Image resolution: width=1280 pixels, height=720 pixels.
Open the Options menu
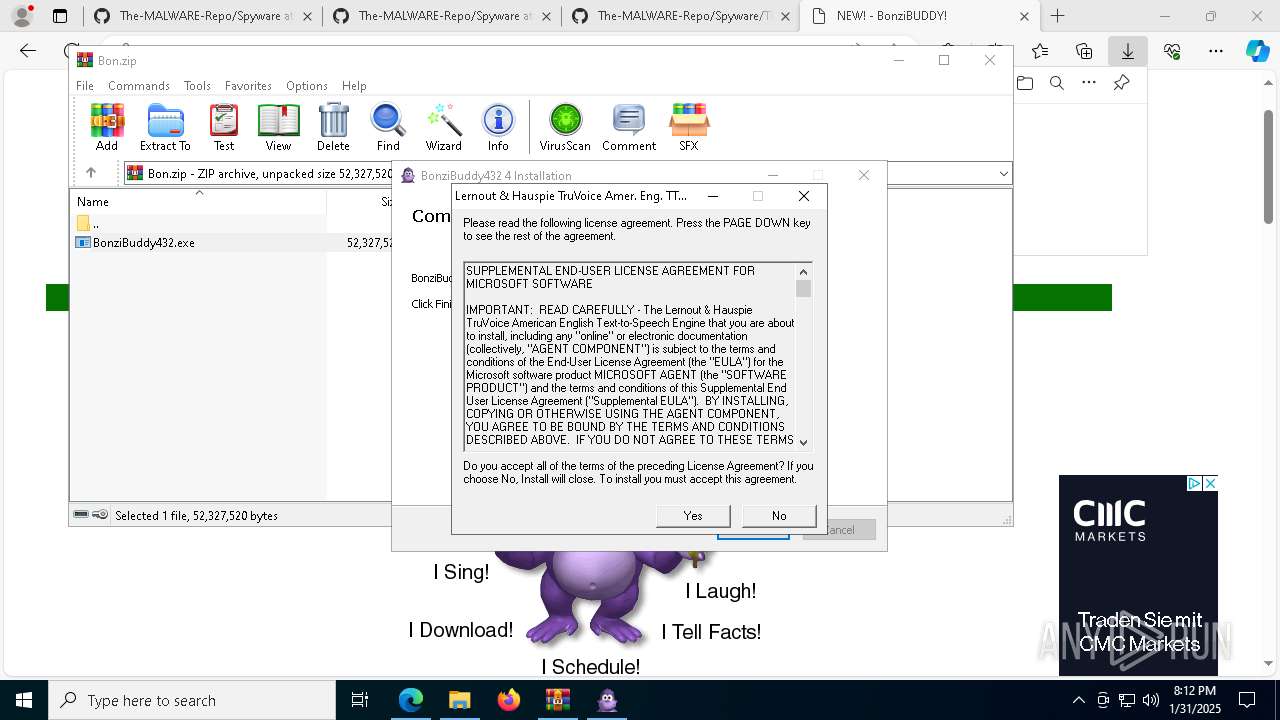coord(307,86)
